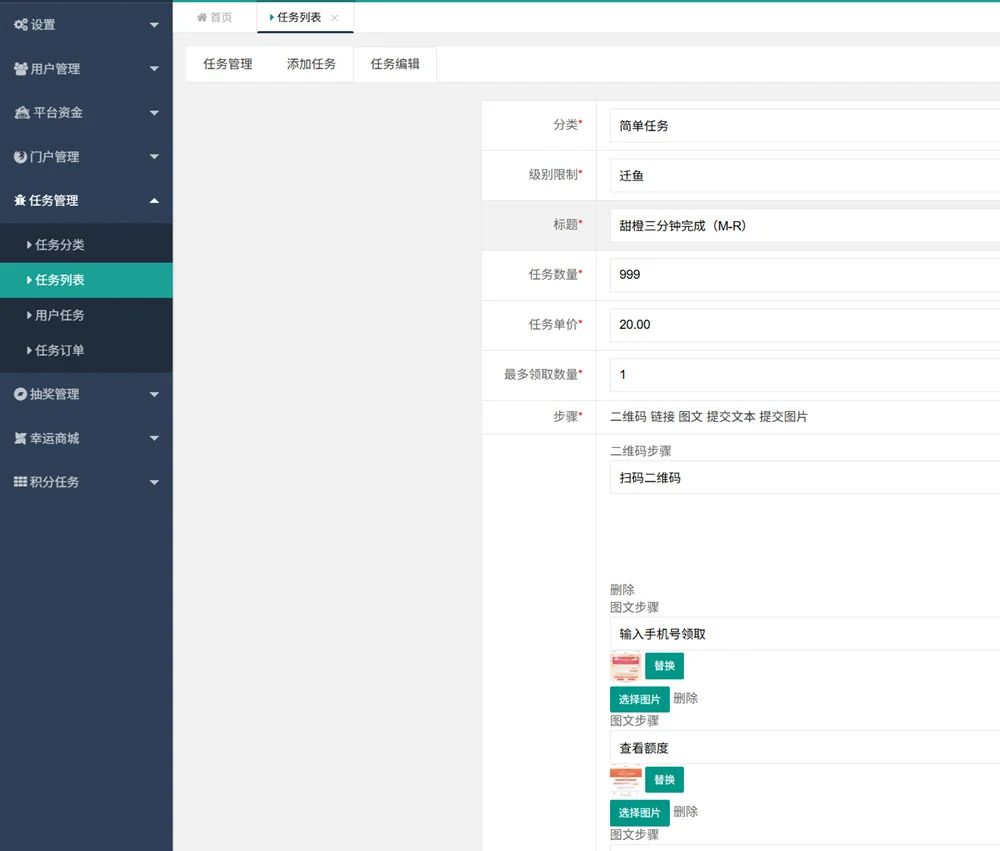This screenshot has height=851, width=1000.
Task: Expand the 平台资金 menu arrow
Action: pos(154,112)
